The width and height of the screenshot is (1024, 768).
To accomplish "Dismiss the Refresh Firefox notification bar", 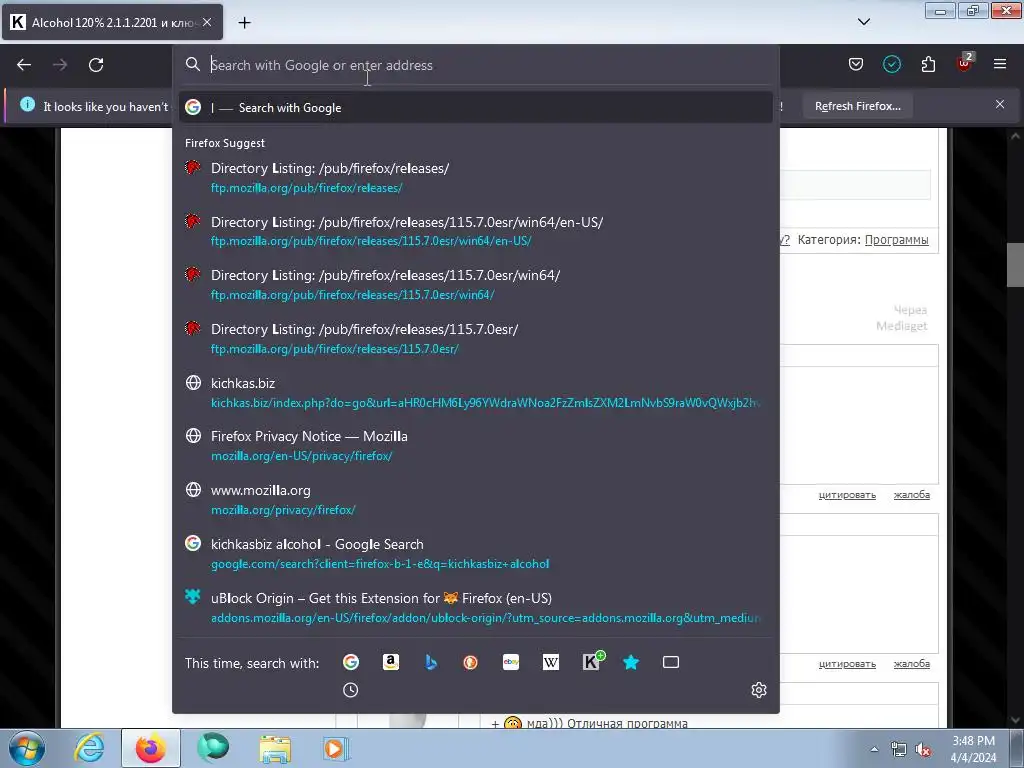I will [1000, 104].
